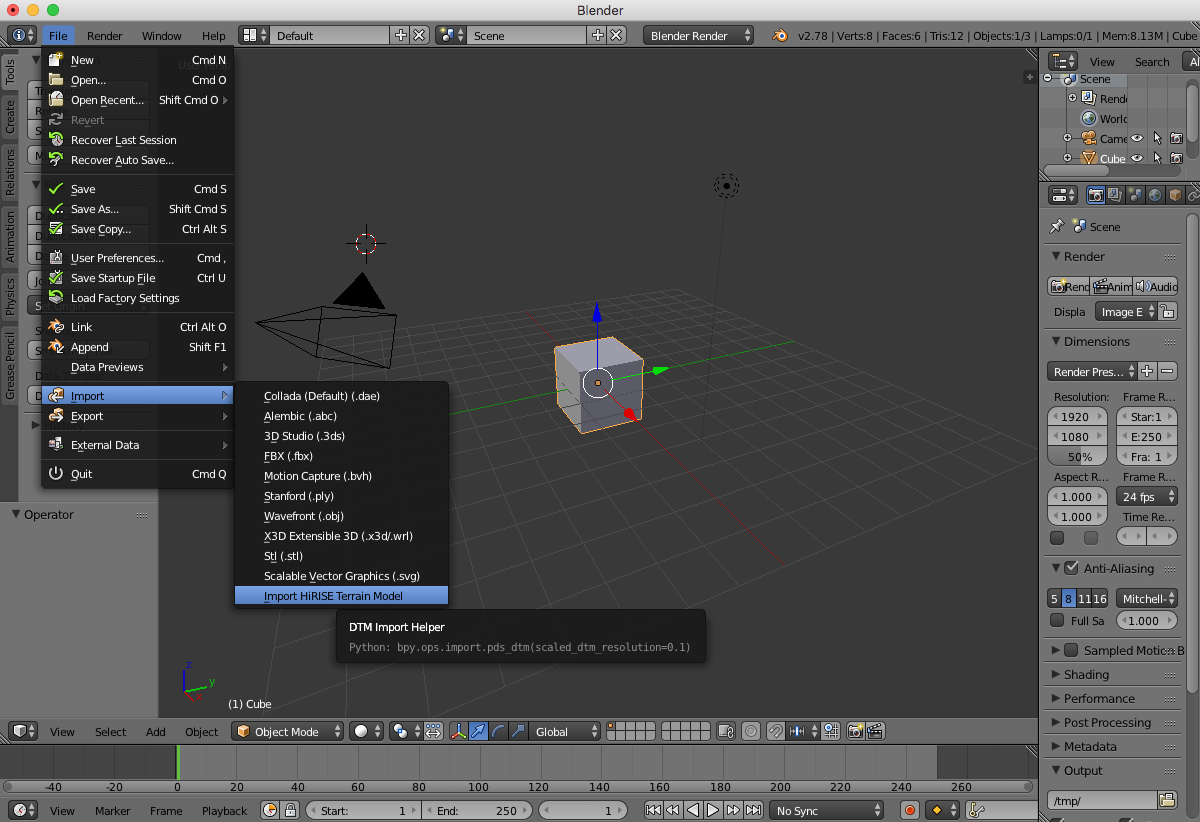
Task: Expand the Cube row in outliner
Action: (x=1067, y=158)
